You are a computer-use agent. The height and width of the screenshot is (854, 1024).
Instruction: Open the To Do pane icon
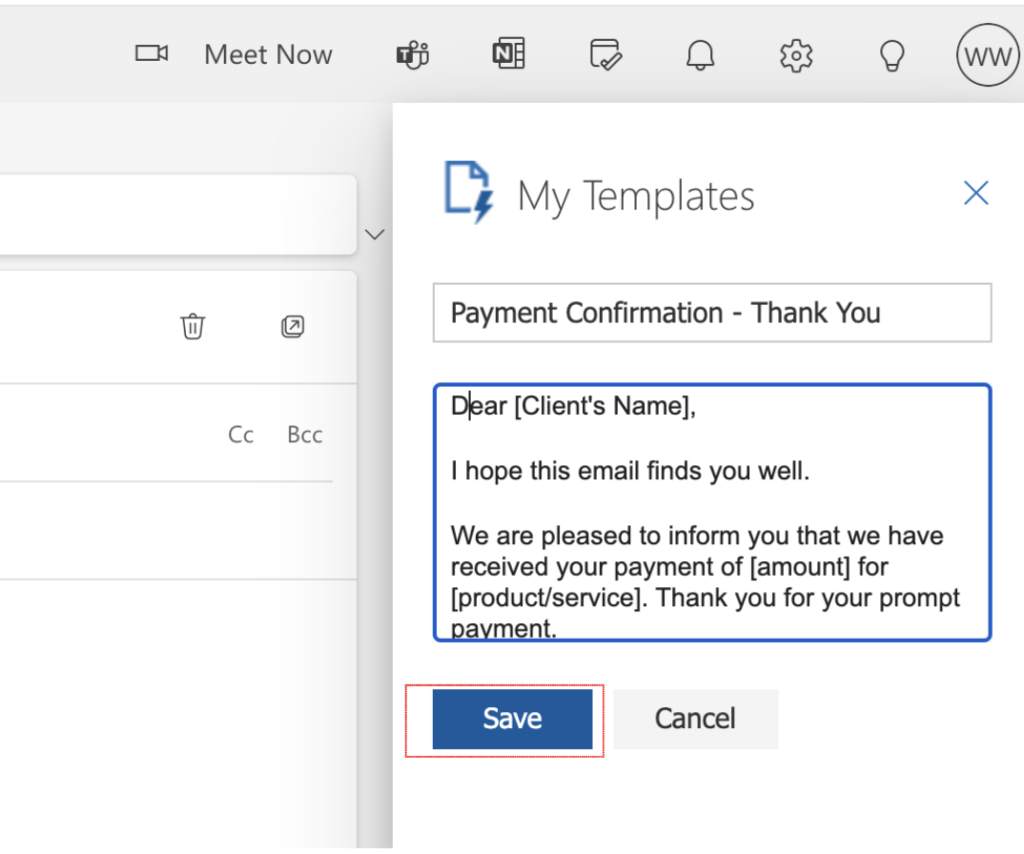pyautogui.click(x=604, y=55)
